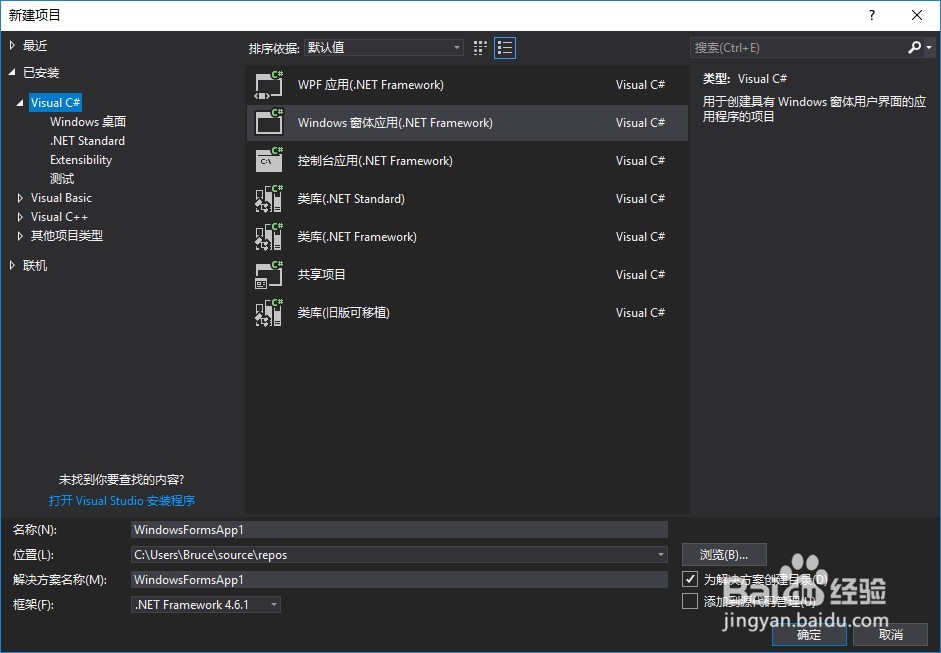The width and height of the screenshot is (941, 653).
Task: Select 类库(.NET Framework) template
Action: pos(467,236)
